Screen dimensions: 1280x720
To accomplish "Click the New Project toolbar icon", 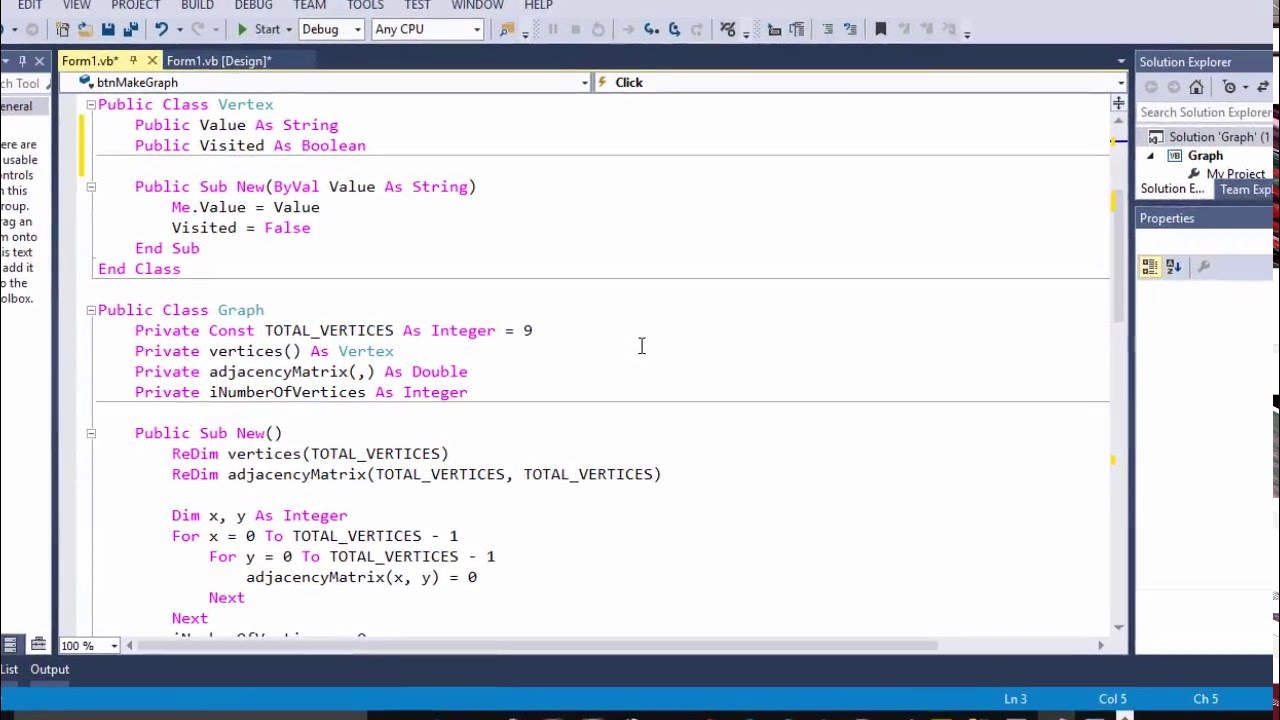I will pyautogui.click(x=62, y=29).
